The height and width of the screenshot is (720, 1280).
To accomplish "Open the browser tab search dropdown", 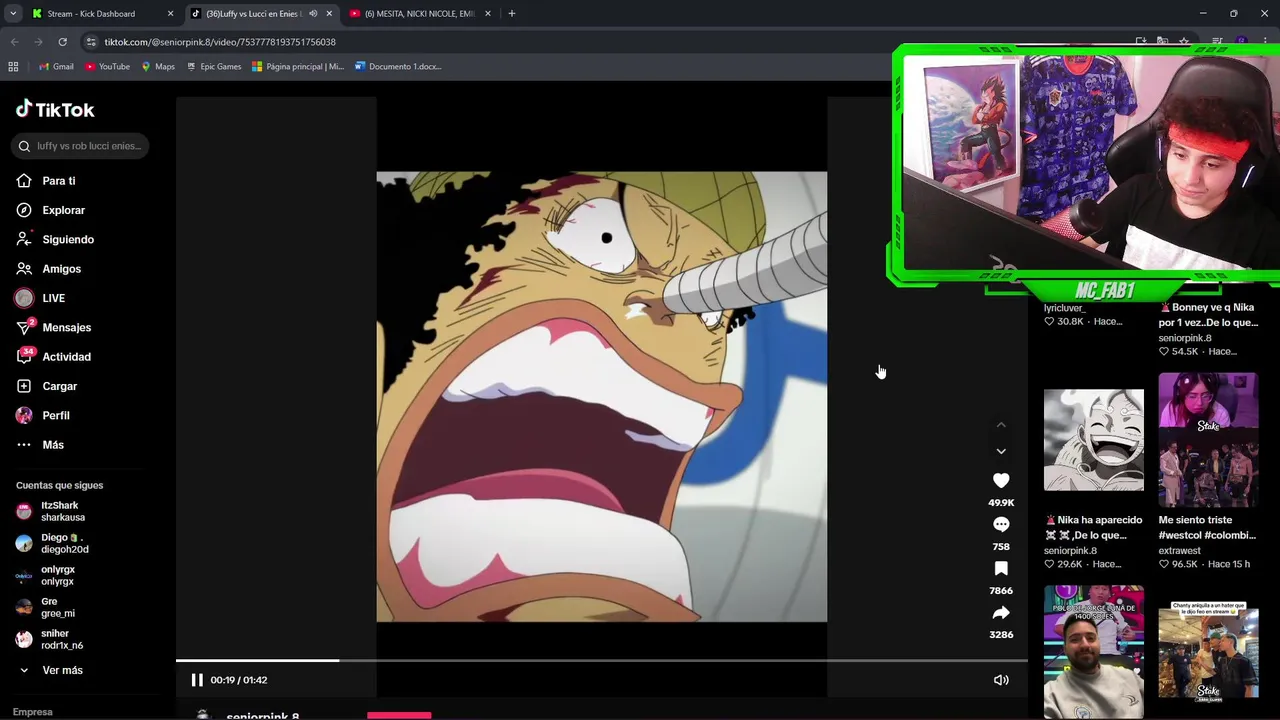I will (13, 13).
